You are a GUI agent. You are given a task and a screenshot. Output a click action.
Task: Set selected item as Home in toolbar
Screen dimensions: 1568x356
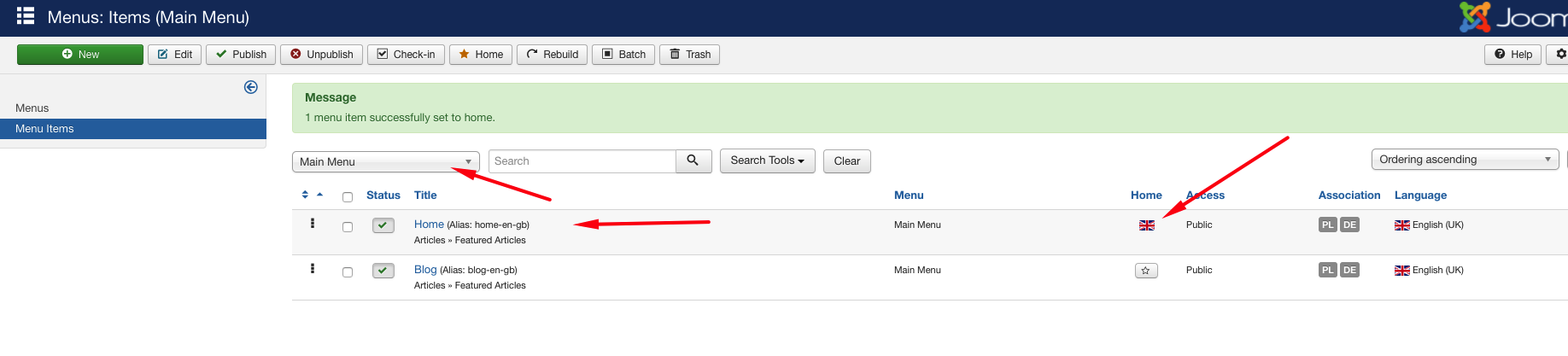[x=481, y=55]
